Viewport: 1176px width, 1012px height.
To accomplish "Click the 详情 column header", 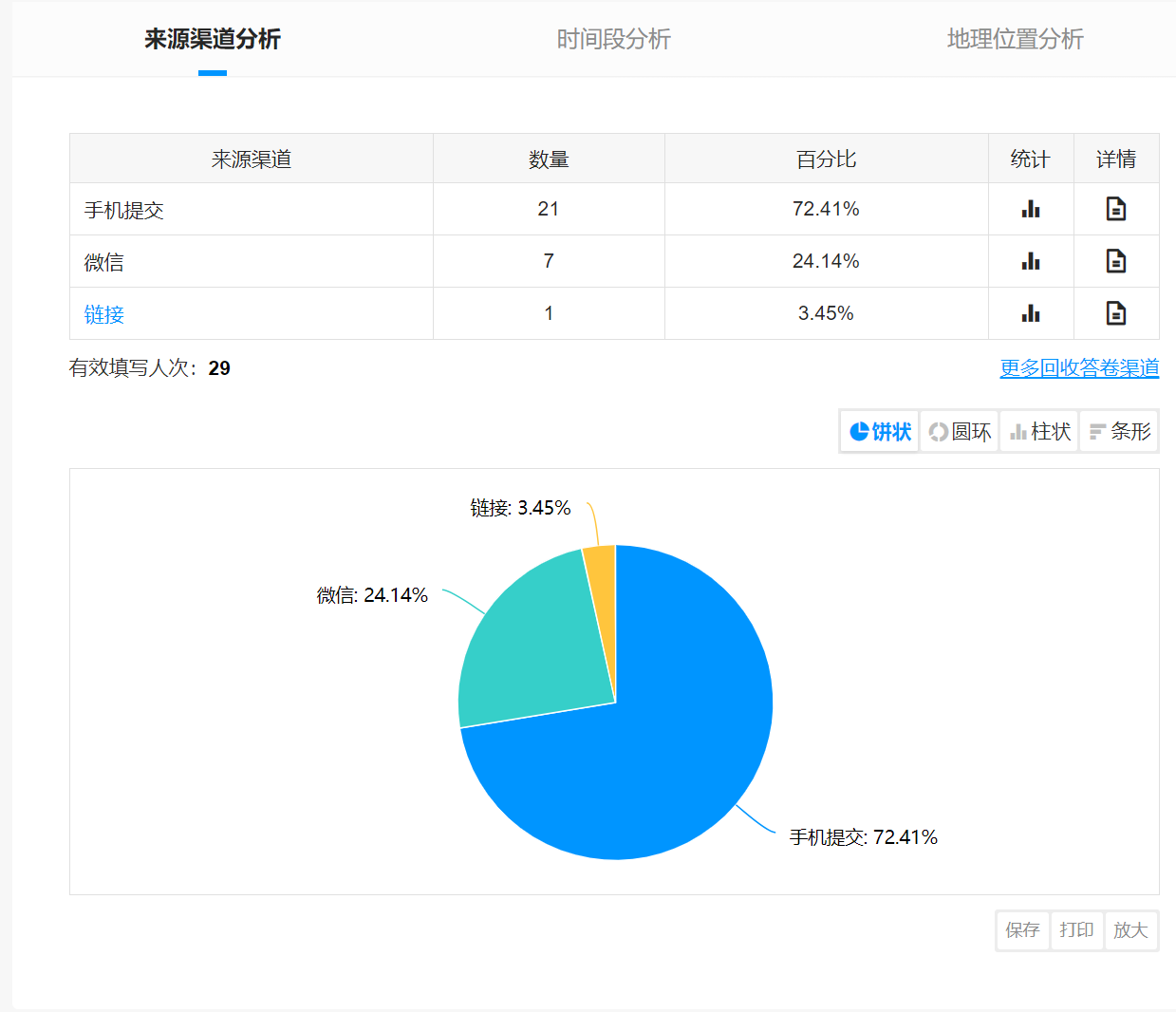I will [x=1116, y=159].
